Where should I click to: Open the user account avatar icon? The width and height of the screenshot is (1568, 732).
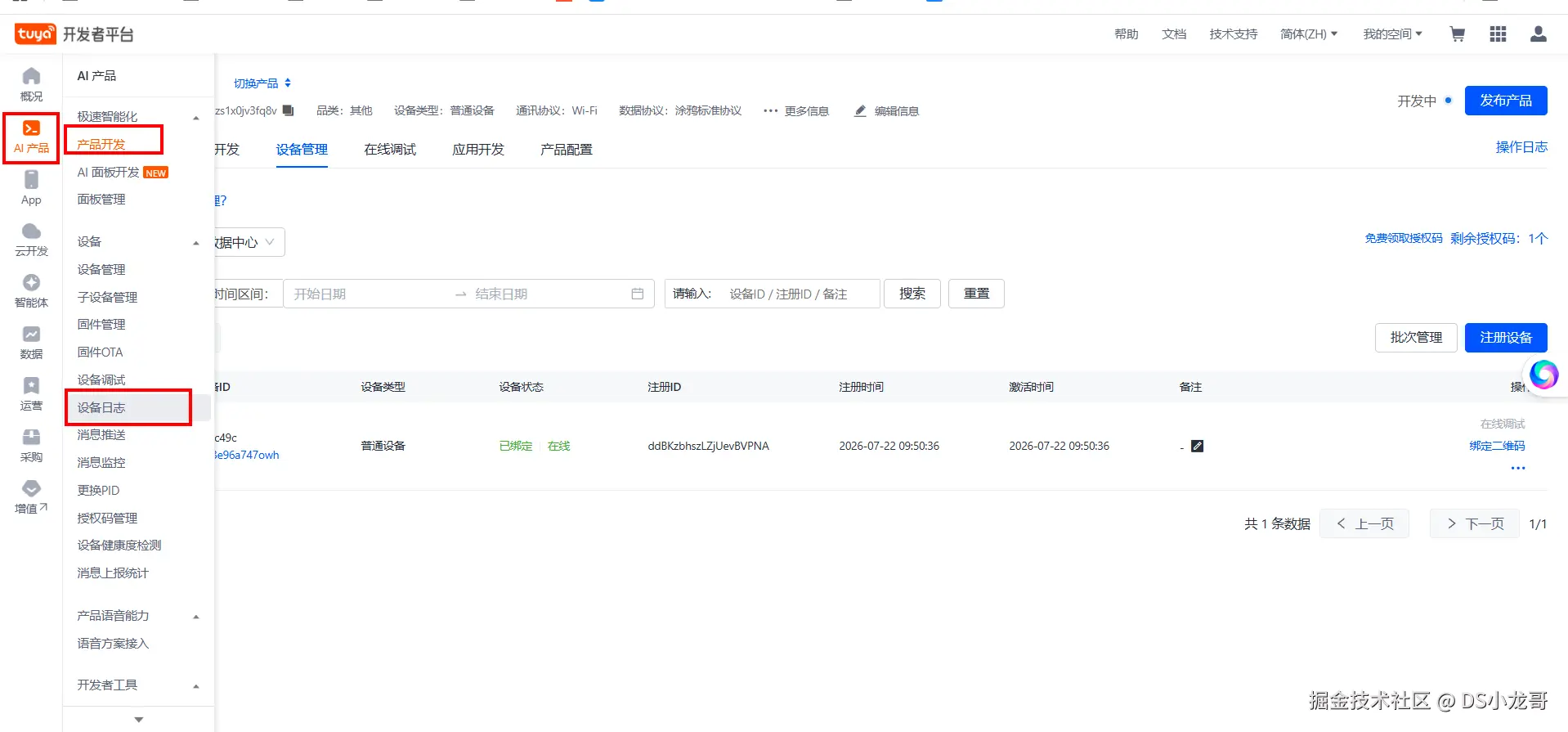coord(1539,34)
